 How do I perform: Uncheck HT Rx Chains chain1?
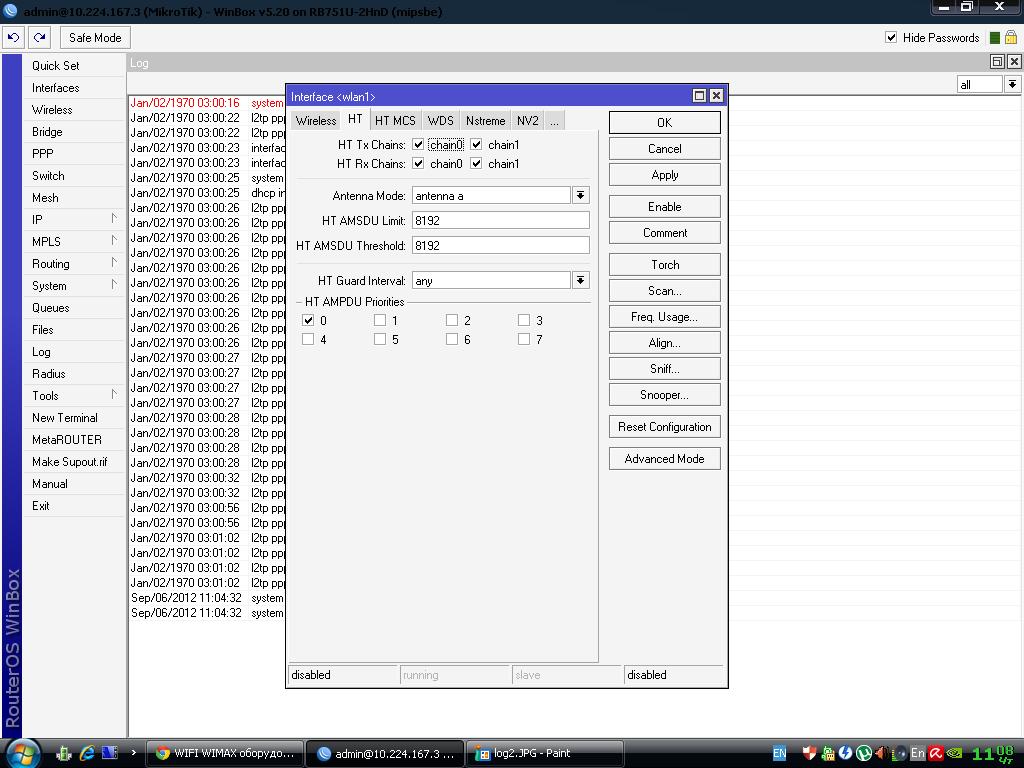point(476,163)
